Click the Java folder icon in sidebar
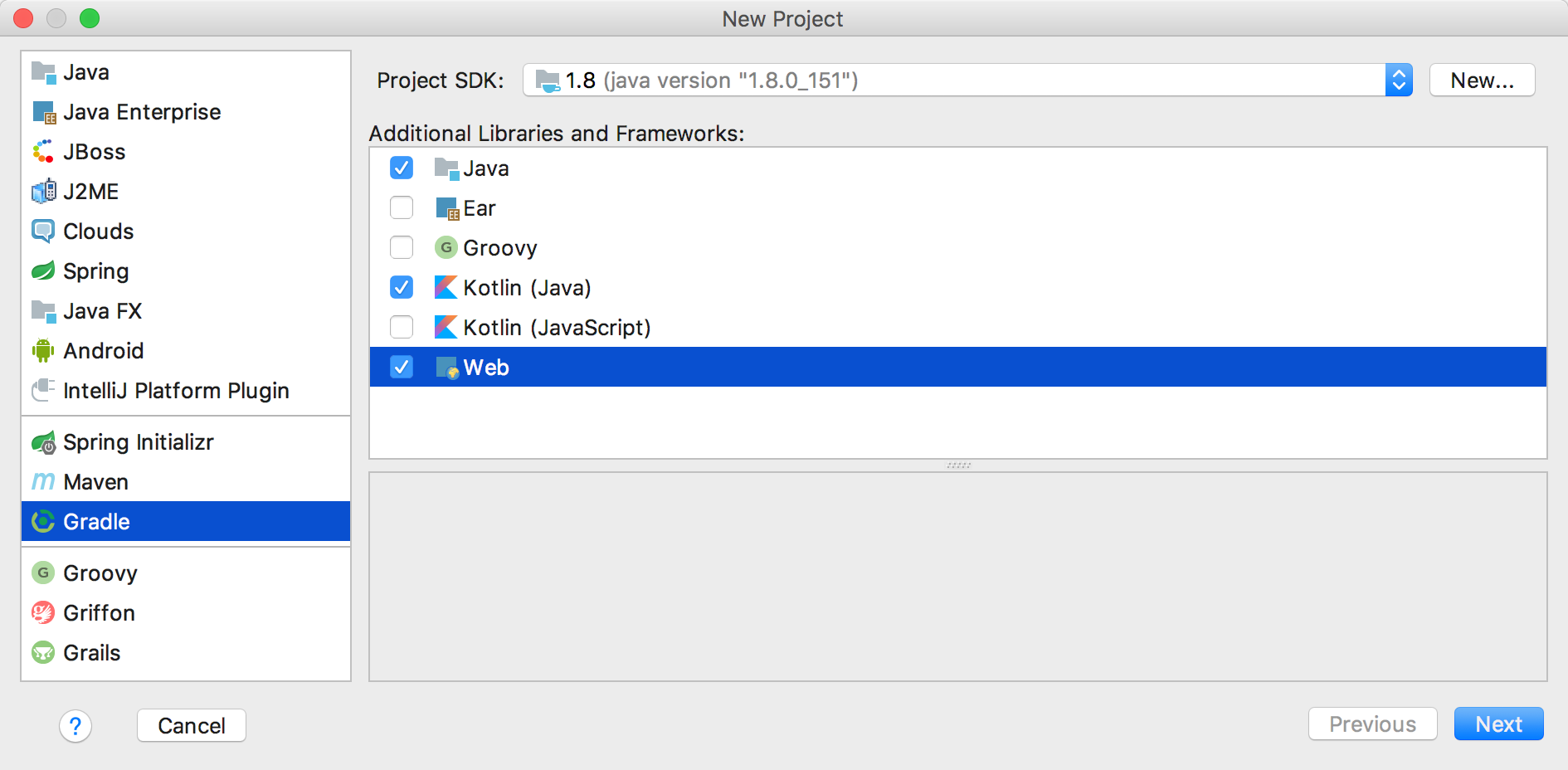This screenshot has width=1568, height=770. 43,72
